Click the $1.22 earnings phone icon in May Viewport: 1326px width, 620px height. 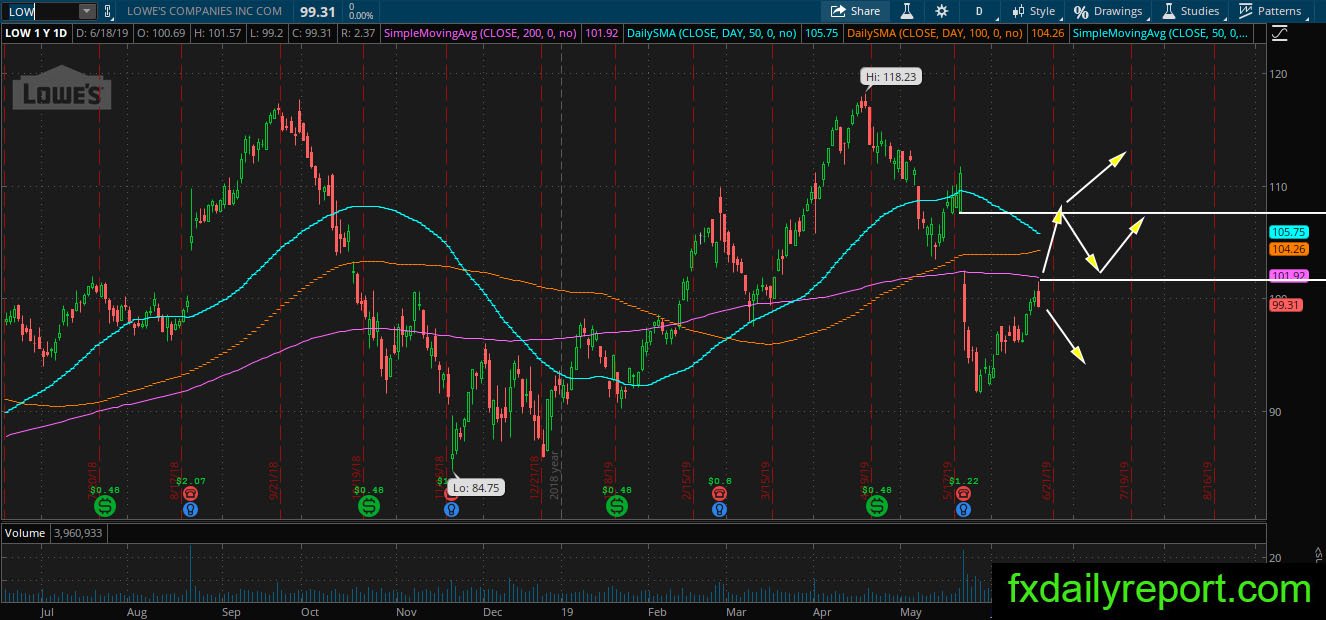(x=963, y=494)
